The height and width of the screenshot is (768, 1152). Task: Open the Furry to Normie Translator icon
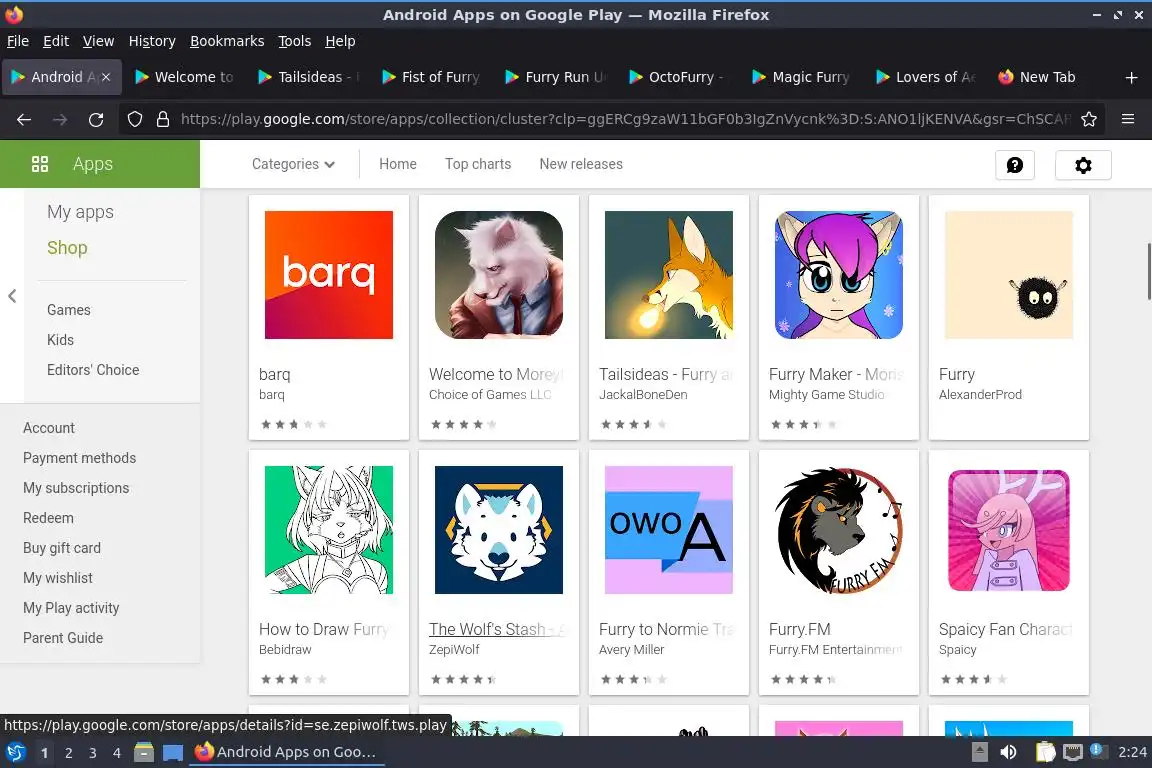point(669,530)
